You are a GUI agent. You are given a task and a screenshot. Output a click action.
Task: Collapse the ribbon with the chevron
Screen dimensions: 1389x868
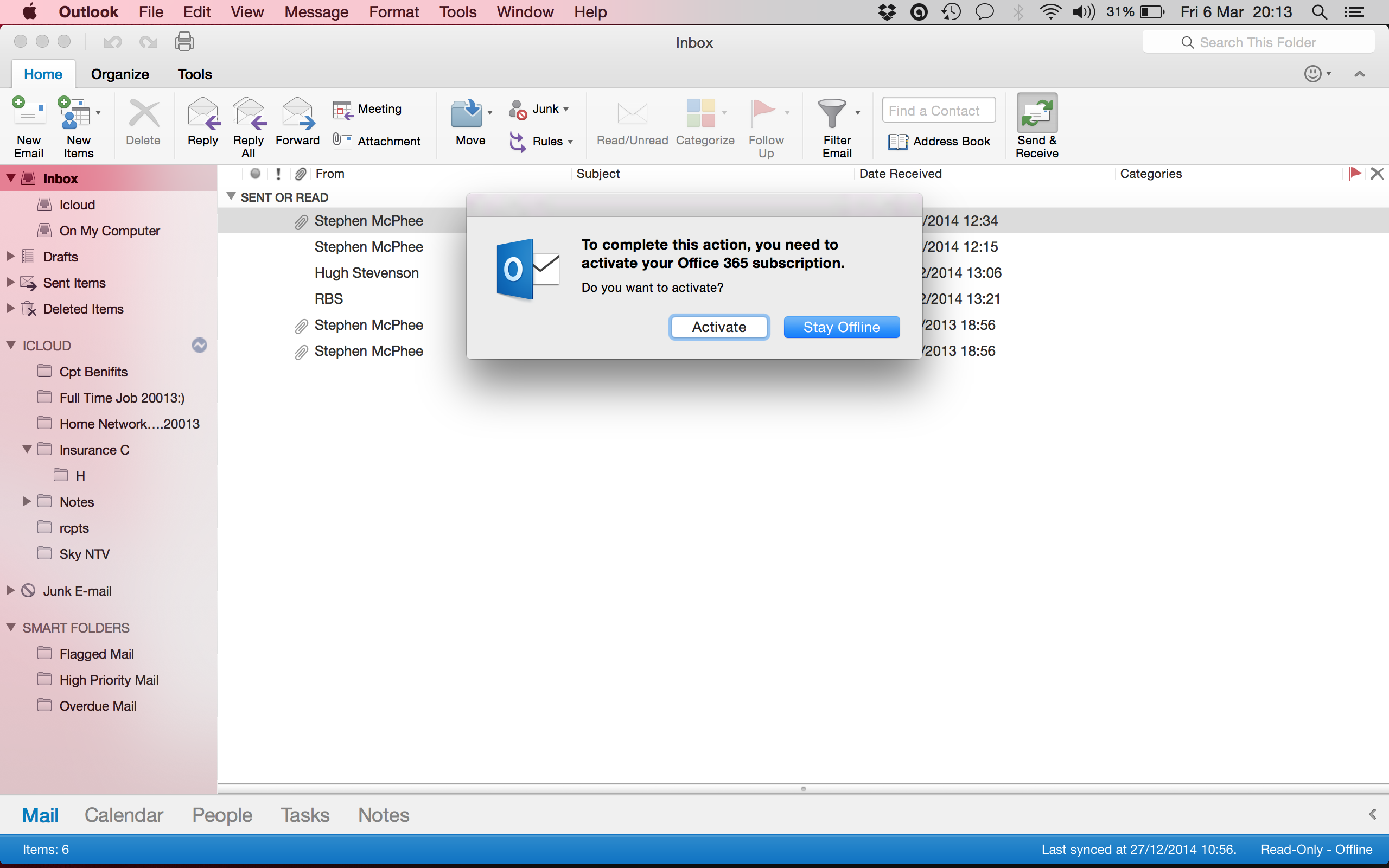(1359, 74)
